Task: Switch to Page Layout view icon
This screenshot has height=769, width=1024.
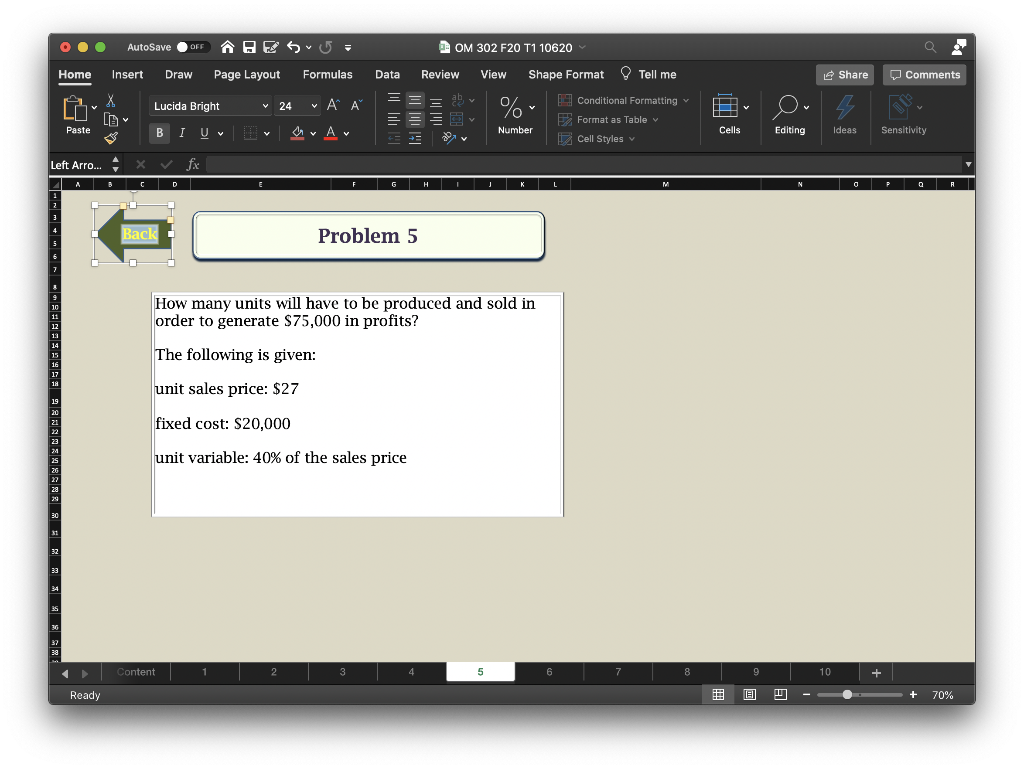Action: pos(750,695)
